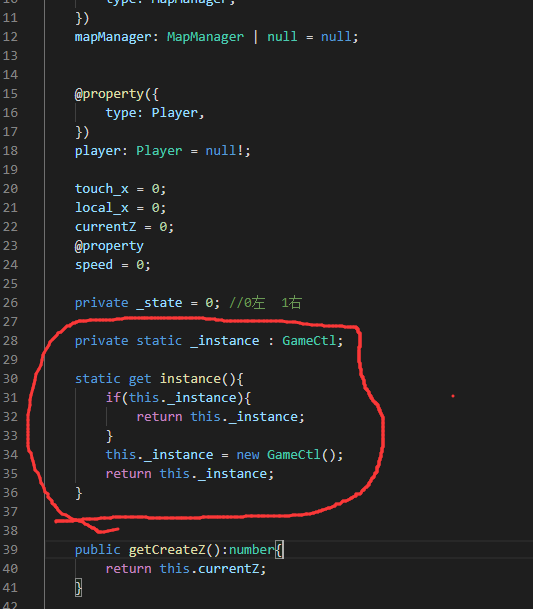Viewport: 533px width, 609px height.
Task: Click the currentZ field on line 22
Action: click(105, 227)
